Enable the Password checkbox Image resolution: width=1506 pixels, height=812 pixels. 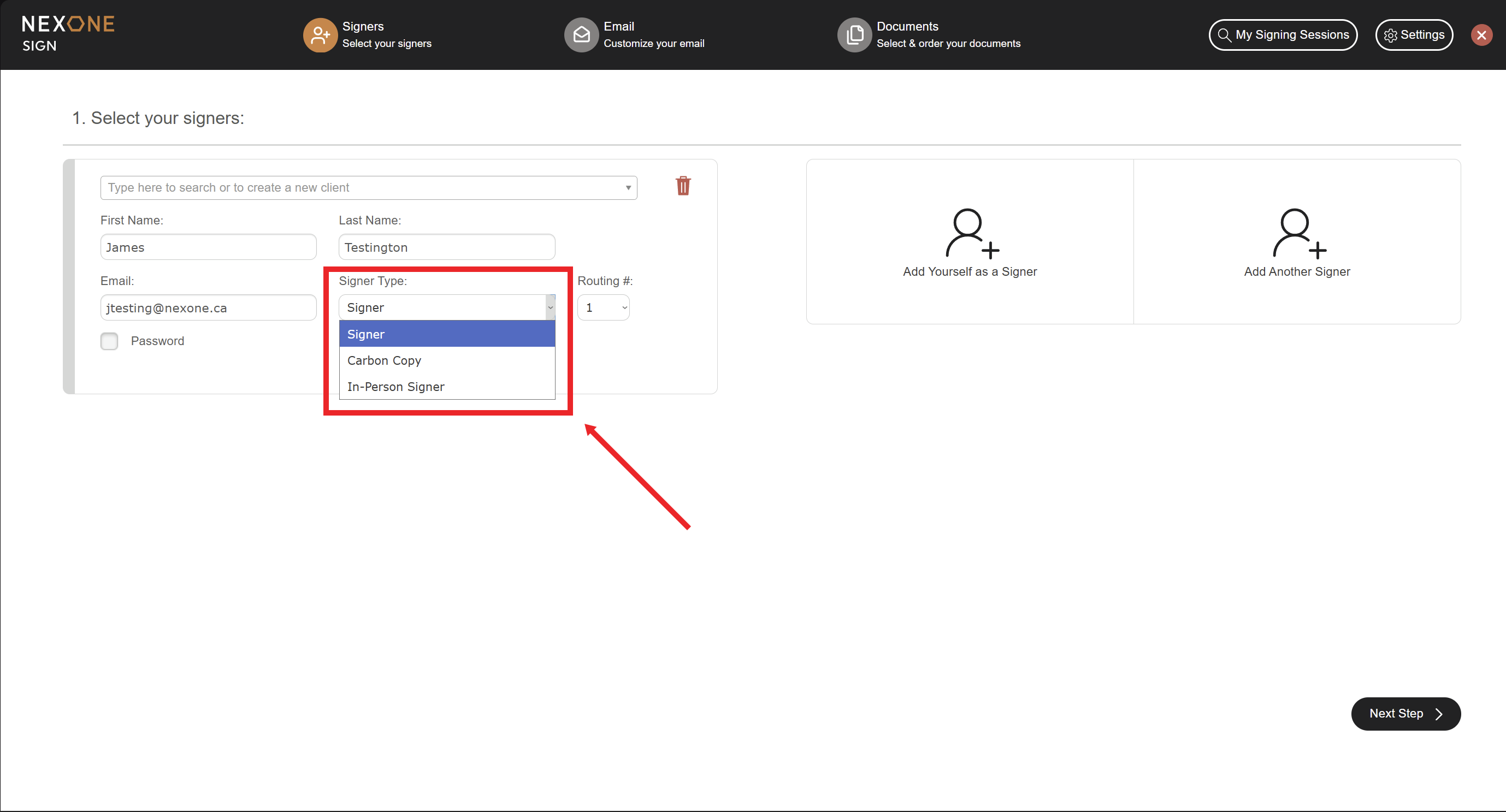click(109, 341)
